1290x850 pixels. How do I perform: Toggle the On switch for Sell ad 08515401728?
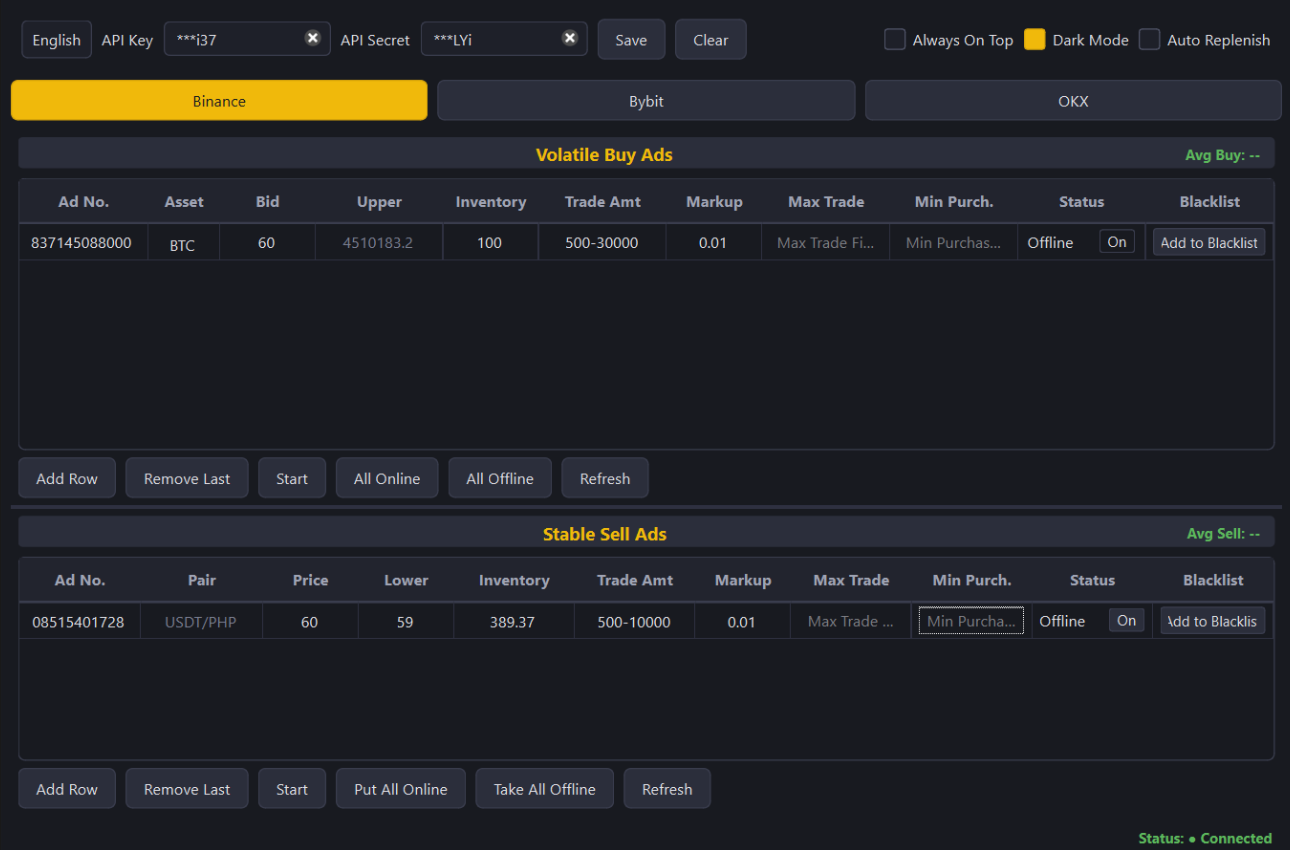(1126, 620)
